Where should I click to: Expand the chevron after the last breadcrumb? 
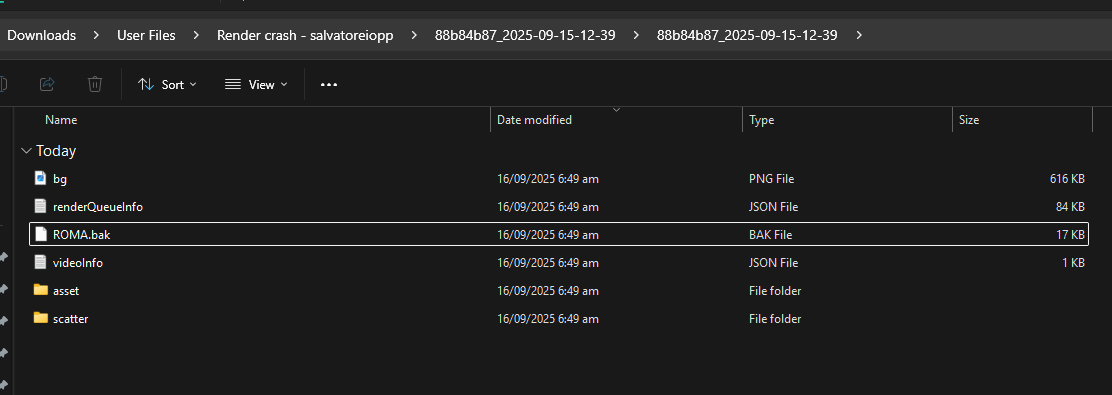point(860,35)
